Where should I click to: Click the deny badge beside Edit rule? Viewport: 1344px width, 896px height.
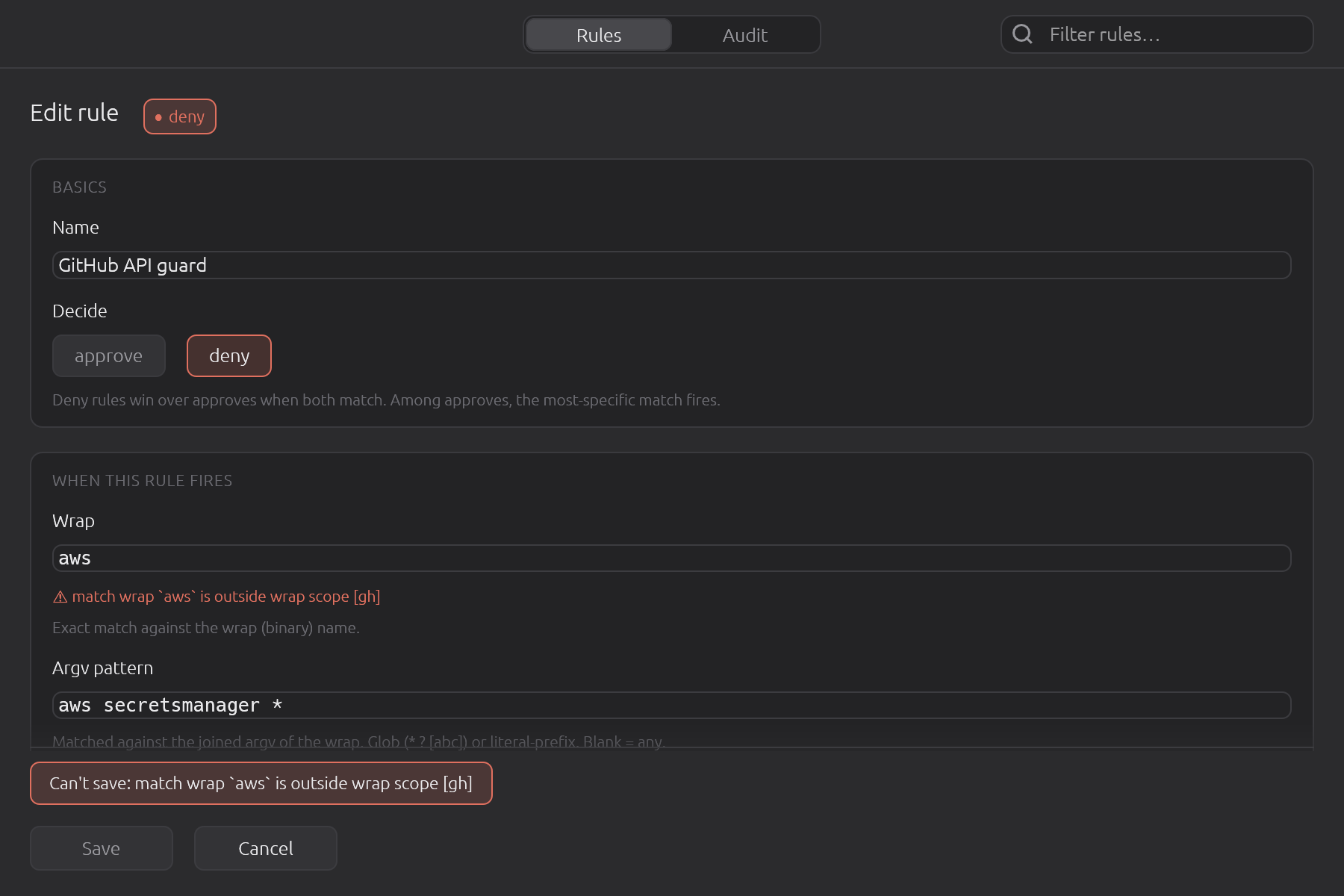pyautogui.click(x=180, y=116)
